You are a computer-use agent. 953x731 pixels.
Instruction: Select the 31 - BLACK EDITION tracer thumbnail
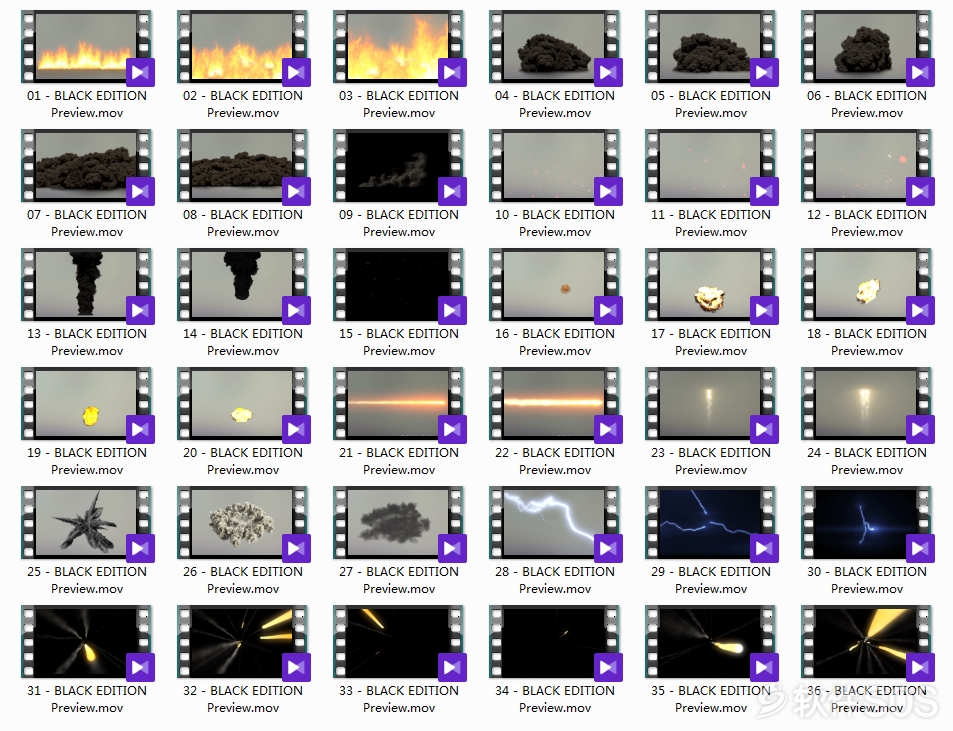coord(86,642)
